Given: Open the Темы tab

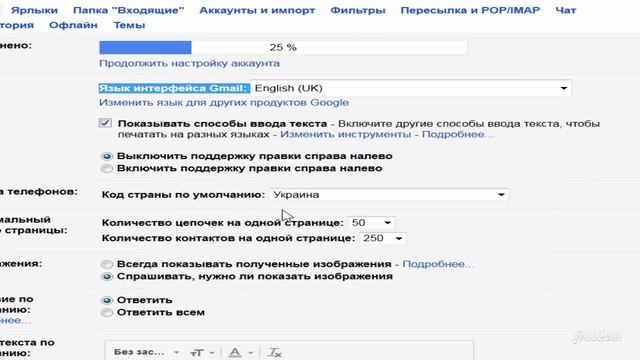Looking at the screenshot, I should [129, 25].
